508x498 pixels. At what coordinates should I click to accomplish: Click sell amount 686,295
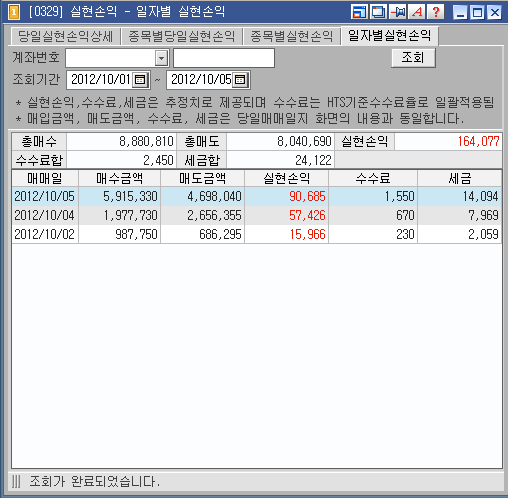[220, 234]
